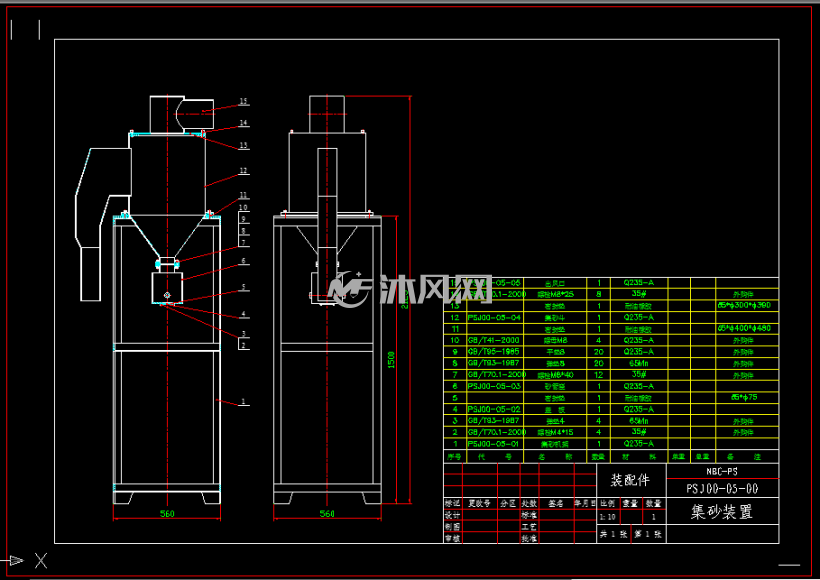
Task: Select the 比例 header in title block
Action: click(x=608, y=503)
